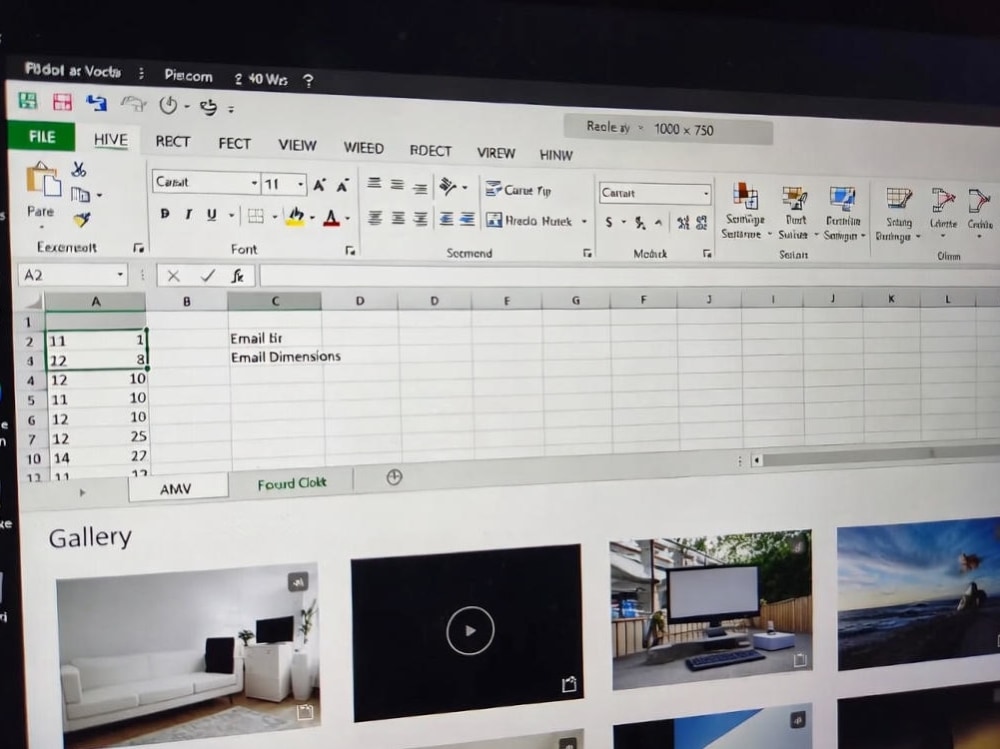Click the green spreadsheet icon in quick access toolbar

point(28,100)
